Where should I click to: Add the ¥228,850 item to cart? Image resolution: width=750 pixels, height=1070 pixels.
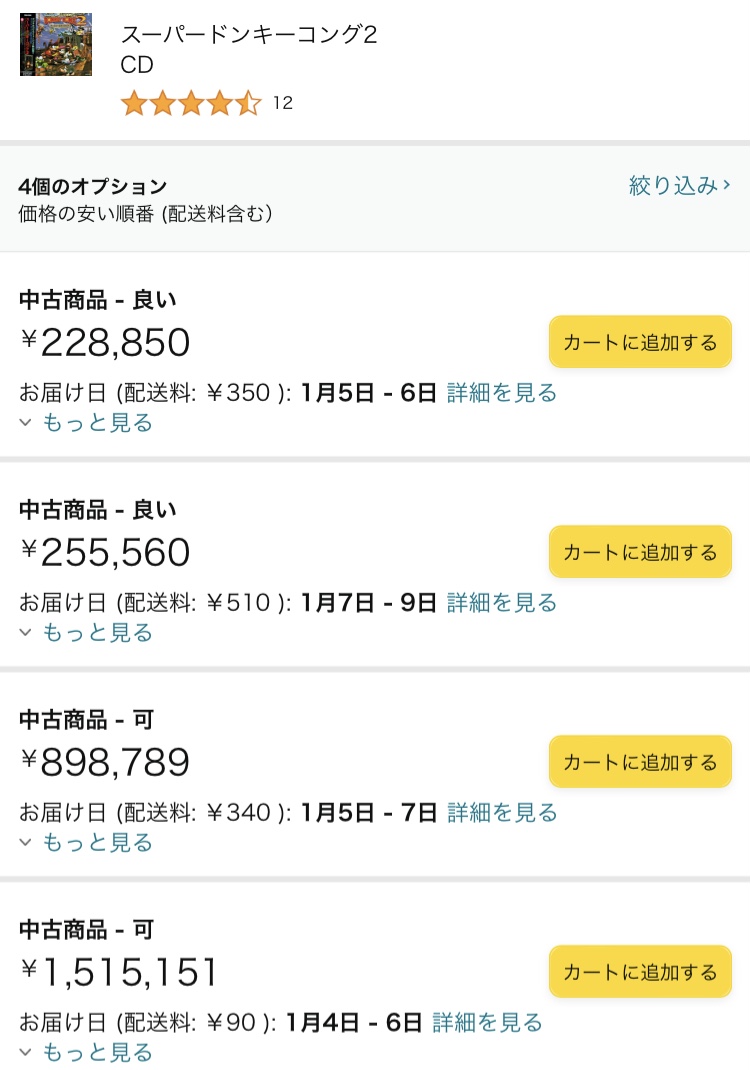[x=640, y=342]
